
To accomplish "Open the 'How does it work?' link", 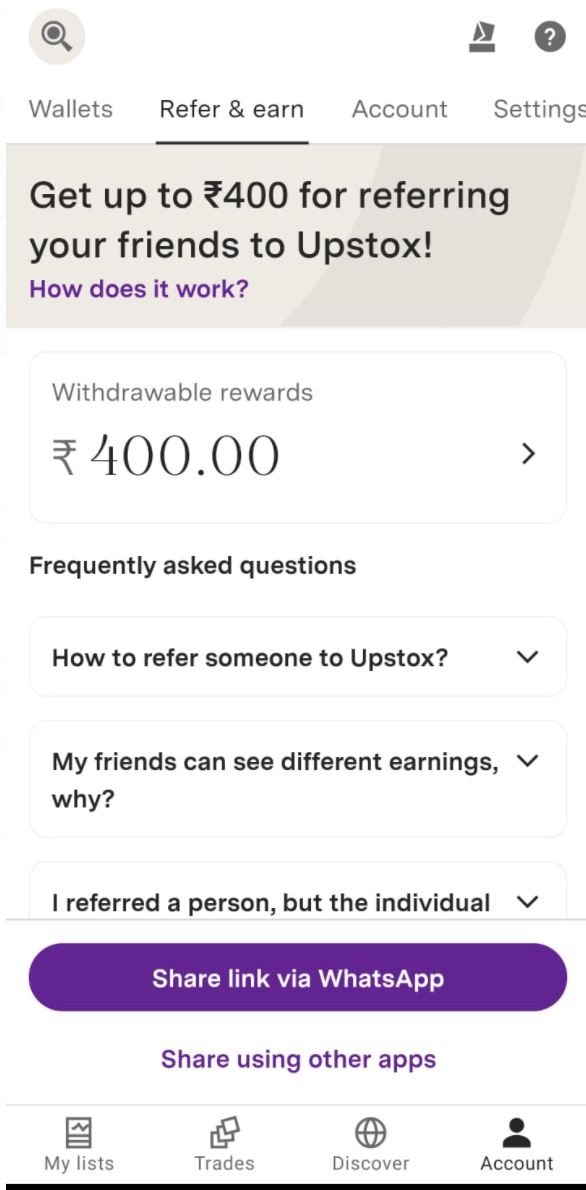I will pyautogui.click(x=137, y=289).
